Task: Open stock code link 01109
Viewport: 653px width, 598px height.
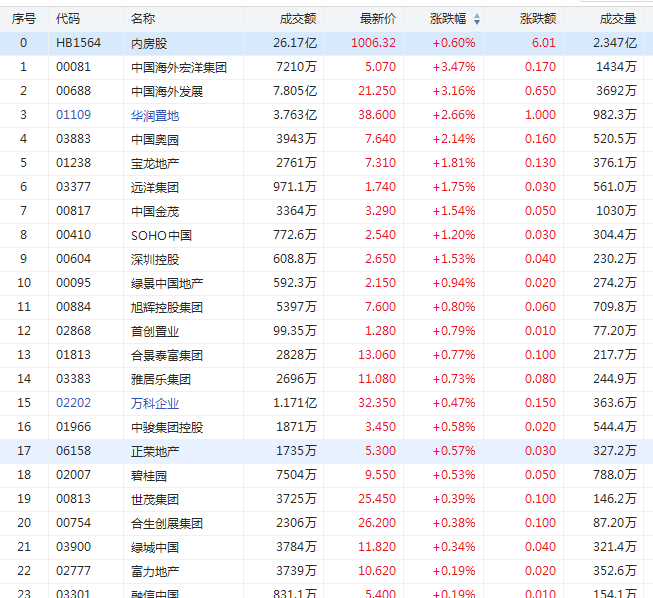Action: coord(73,115)
